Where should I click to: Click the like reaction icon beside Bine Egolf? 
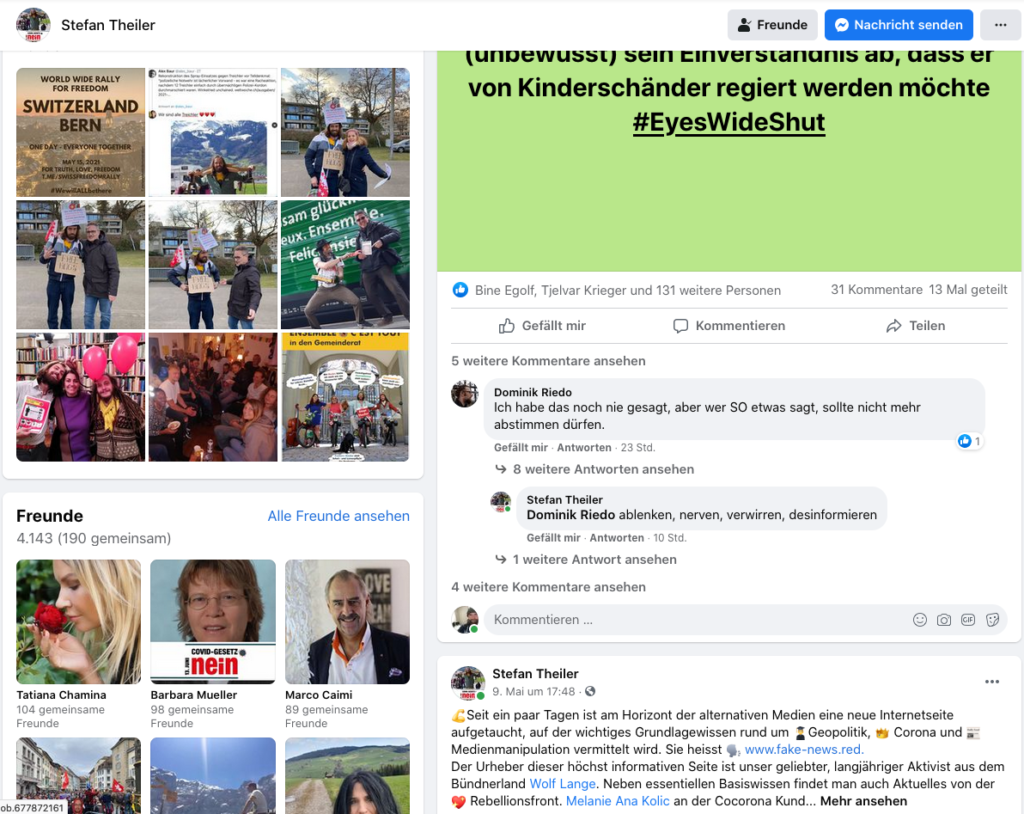tap(460, 289)
